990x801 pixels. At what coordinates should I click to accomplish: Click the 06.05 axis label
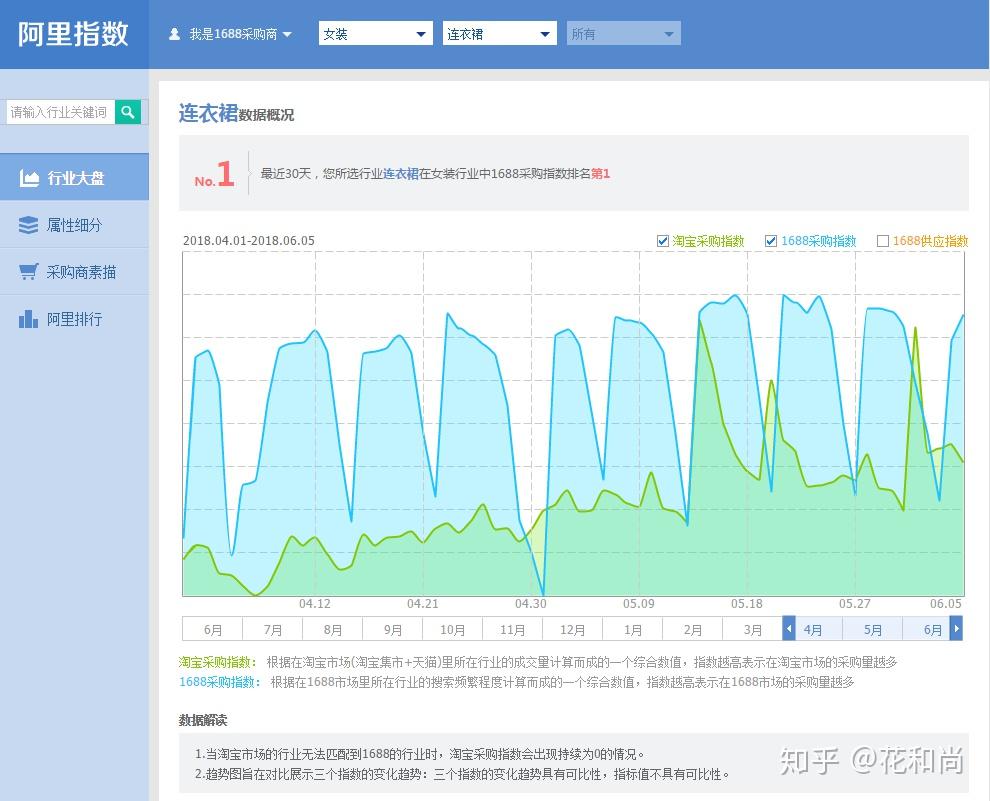(946, 603)
